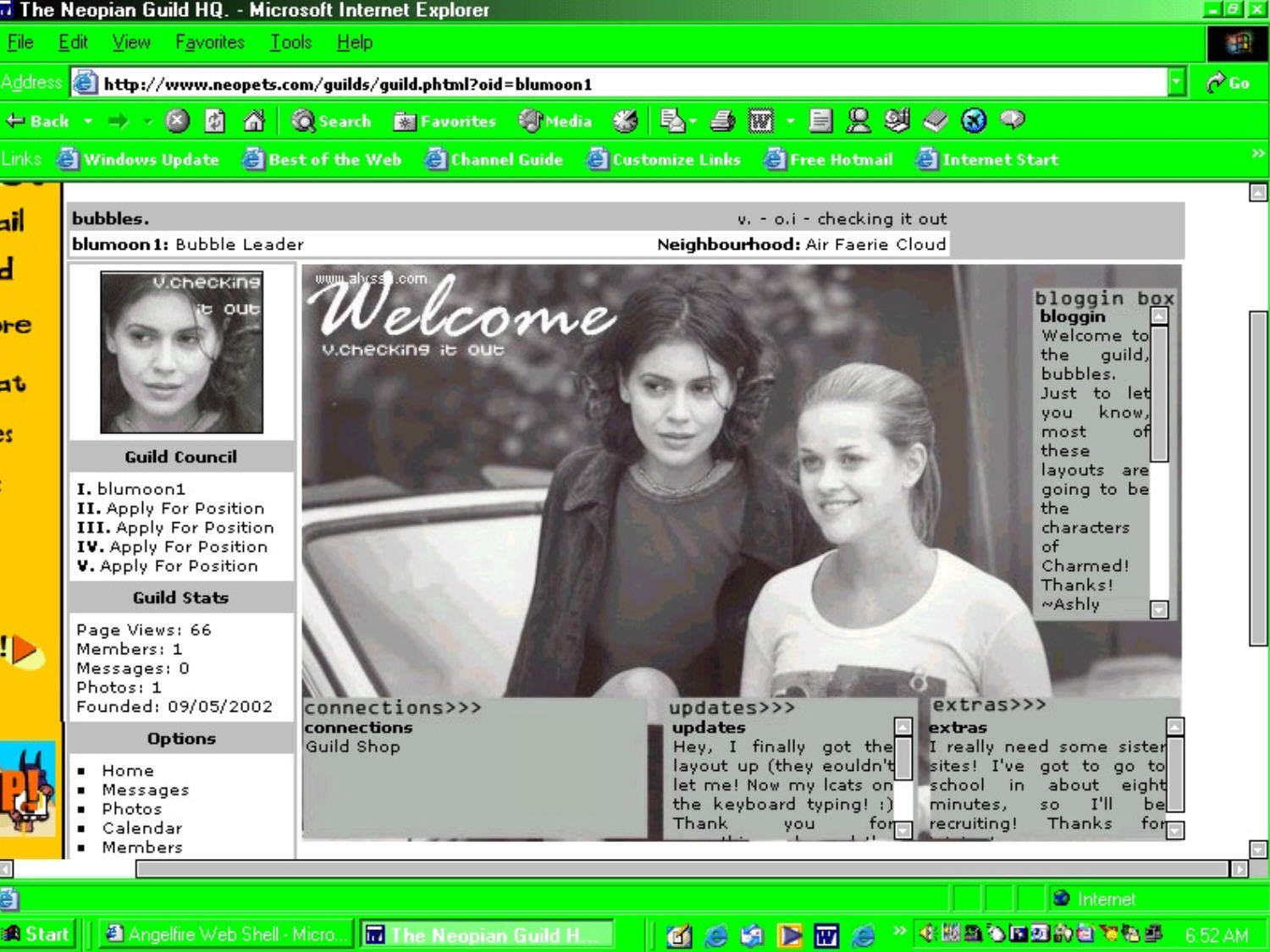Click the Stop loading toolbar icon
1270x952 pixels.
coord(176,121)
